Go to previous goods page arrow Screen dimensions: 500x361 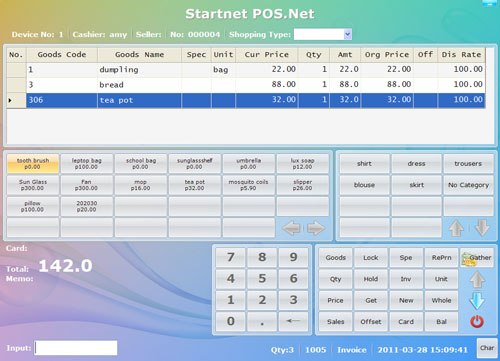(x=291, y=228)
